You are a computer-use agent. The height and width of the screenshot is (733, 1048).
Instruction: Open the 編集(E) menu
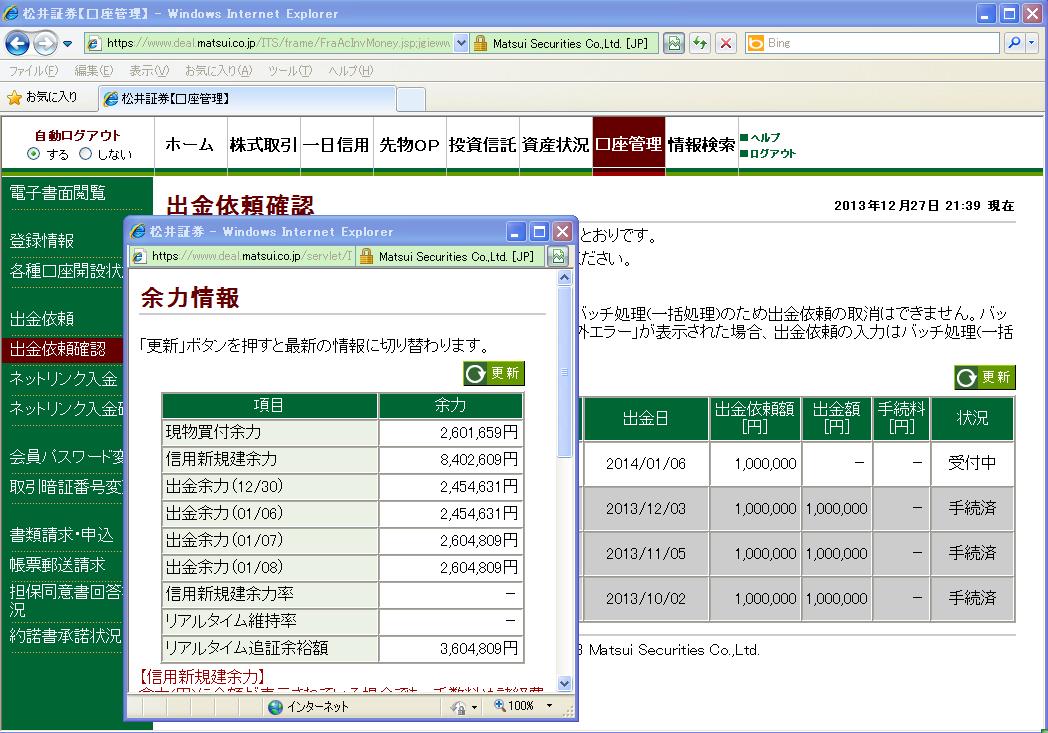point(94,70)
